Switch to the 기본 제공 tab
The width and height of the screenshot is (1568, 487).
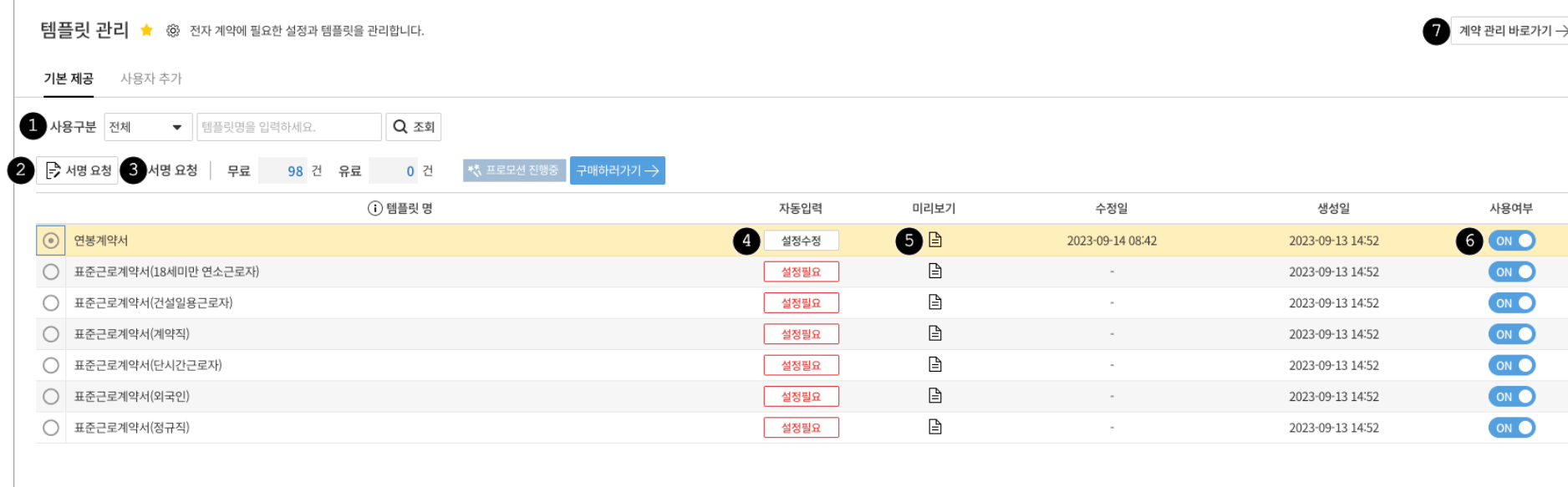click(x=69, y=79)
